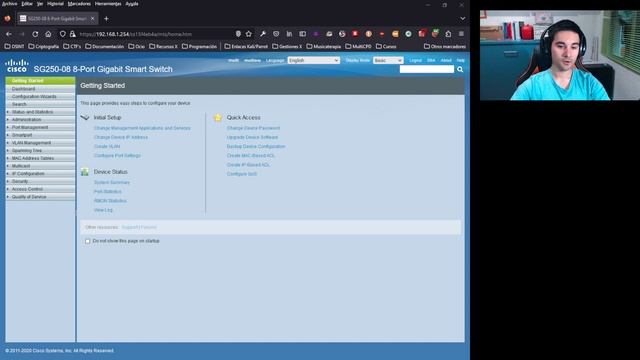Viewport: 640px width, 360px height.
Task: Expand the Multicast tree node
Action: pos(8,166)
